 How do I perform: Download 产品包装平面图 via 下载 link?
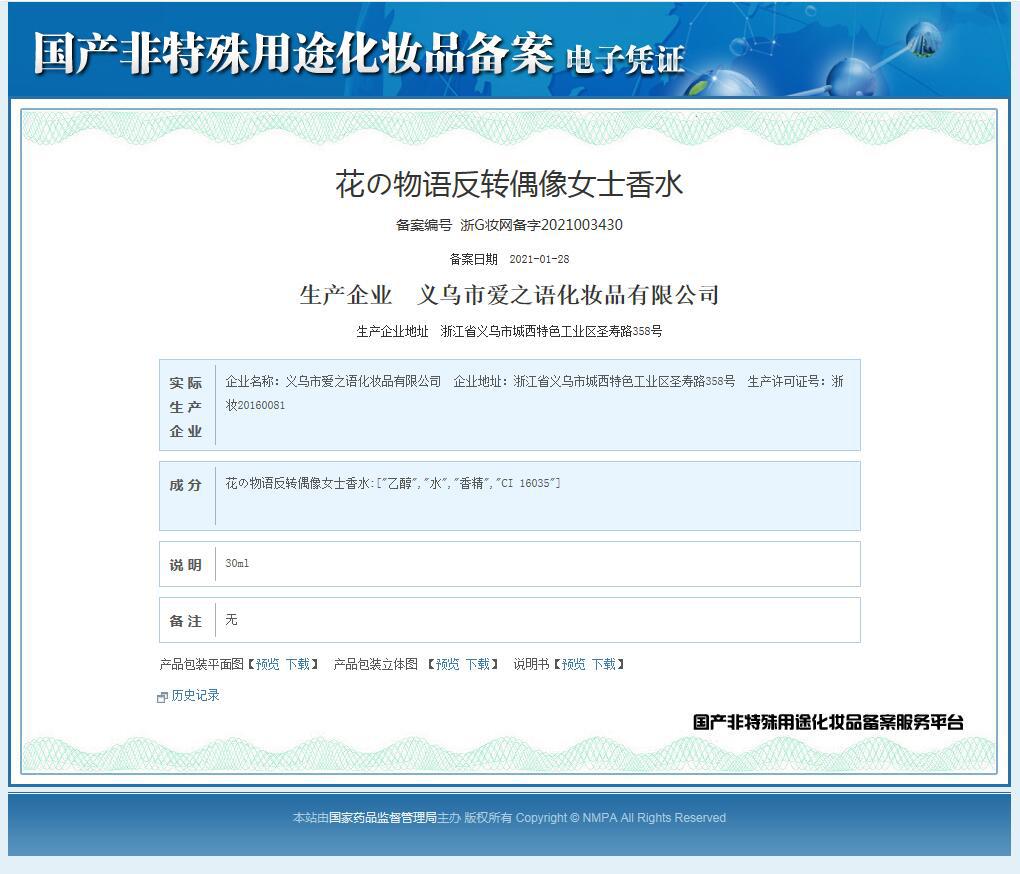pos(297,664)
